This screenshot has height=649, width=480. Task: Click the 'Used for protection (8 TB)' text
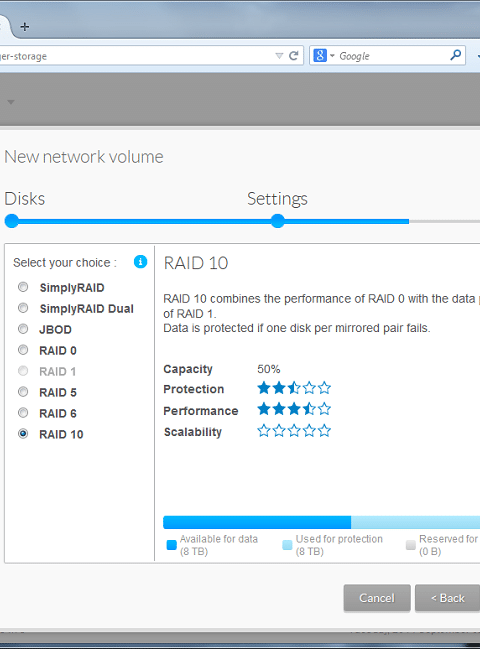(x=339, y=545)
